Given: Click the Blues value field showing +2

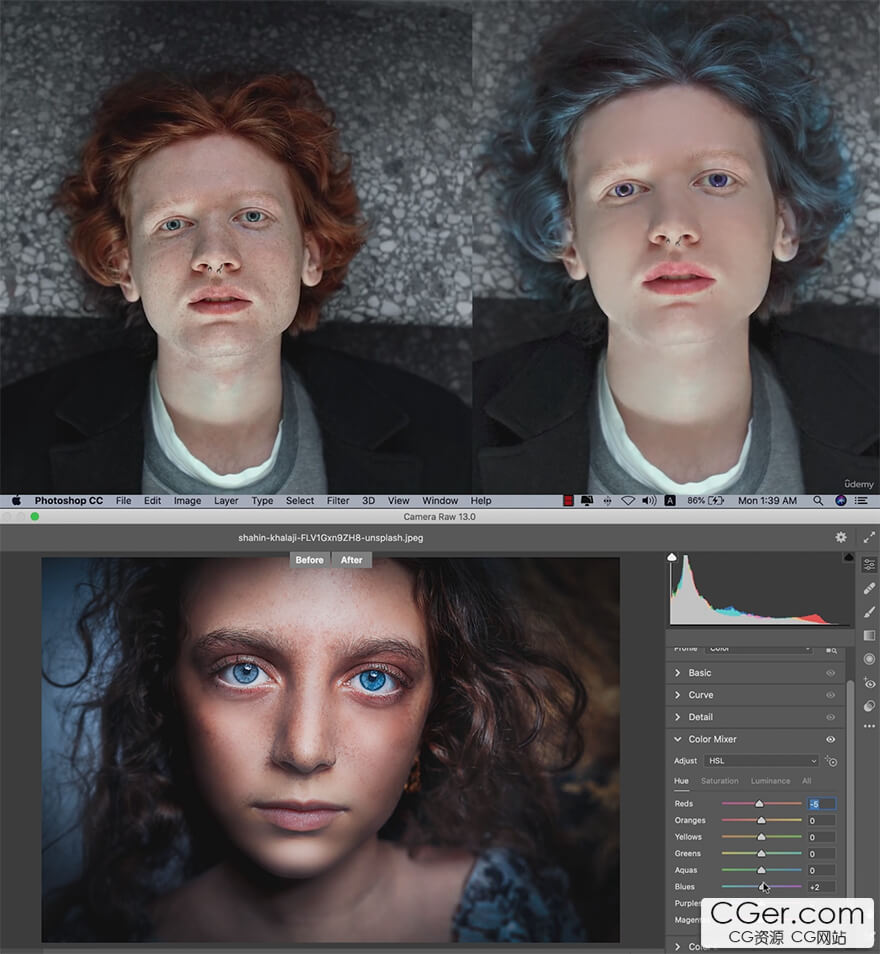Looking at the screenshot, I should [x=822, y=887].
